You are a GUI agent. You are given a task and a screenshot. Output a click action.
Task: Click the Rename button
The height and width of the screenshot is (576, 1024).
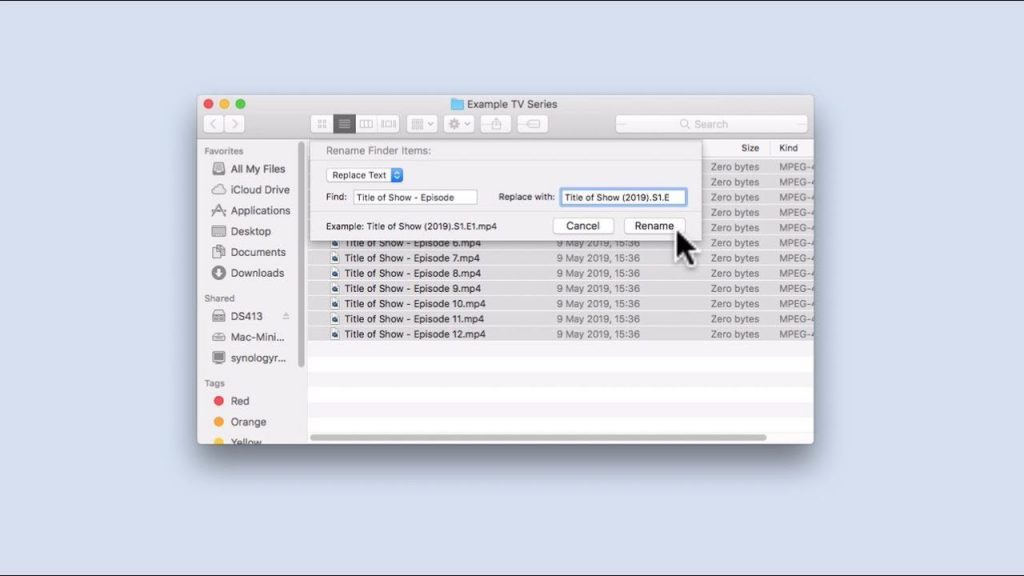654,226
